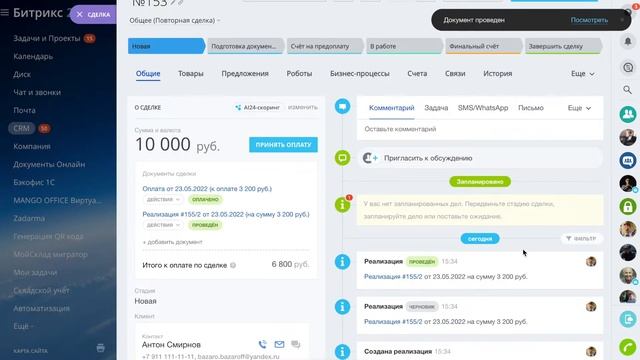The height and width of the screenshot is (360, 640).
Task: Click the green discussion timeline icon
Action: click(x=342, y=158)
